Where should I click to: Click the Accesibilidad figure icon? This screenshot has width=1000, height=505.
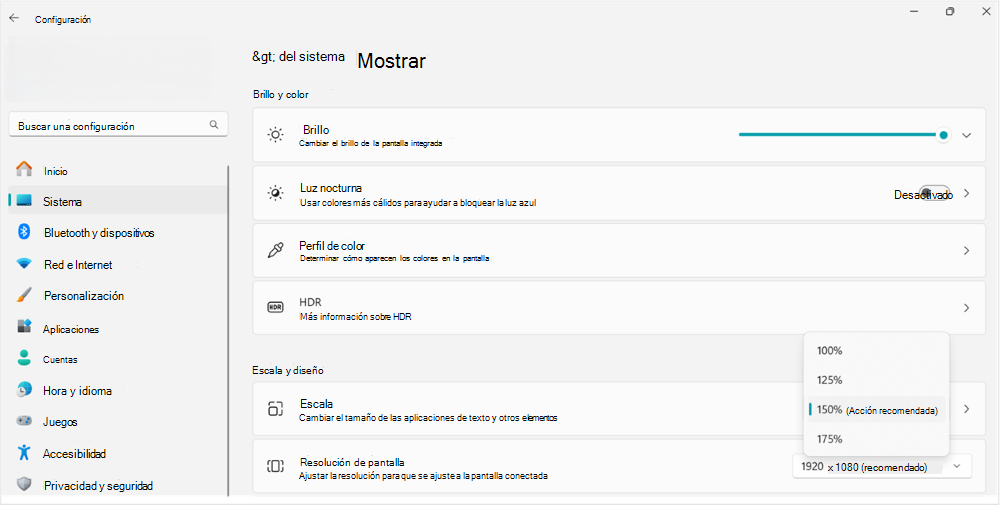click(24, 453)
